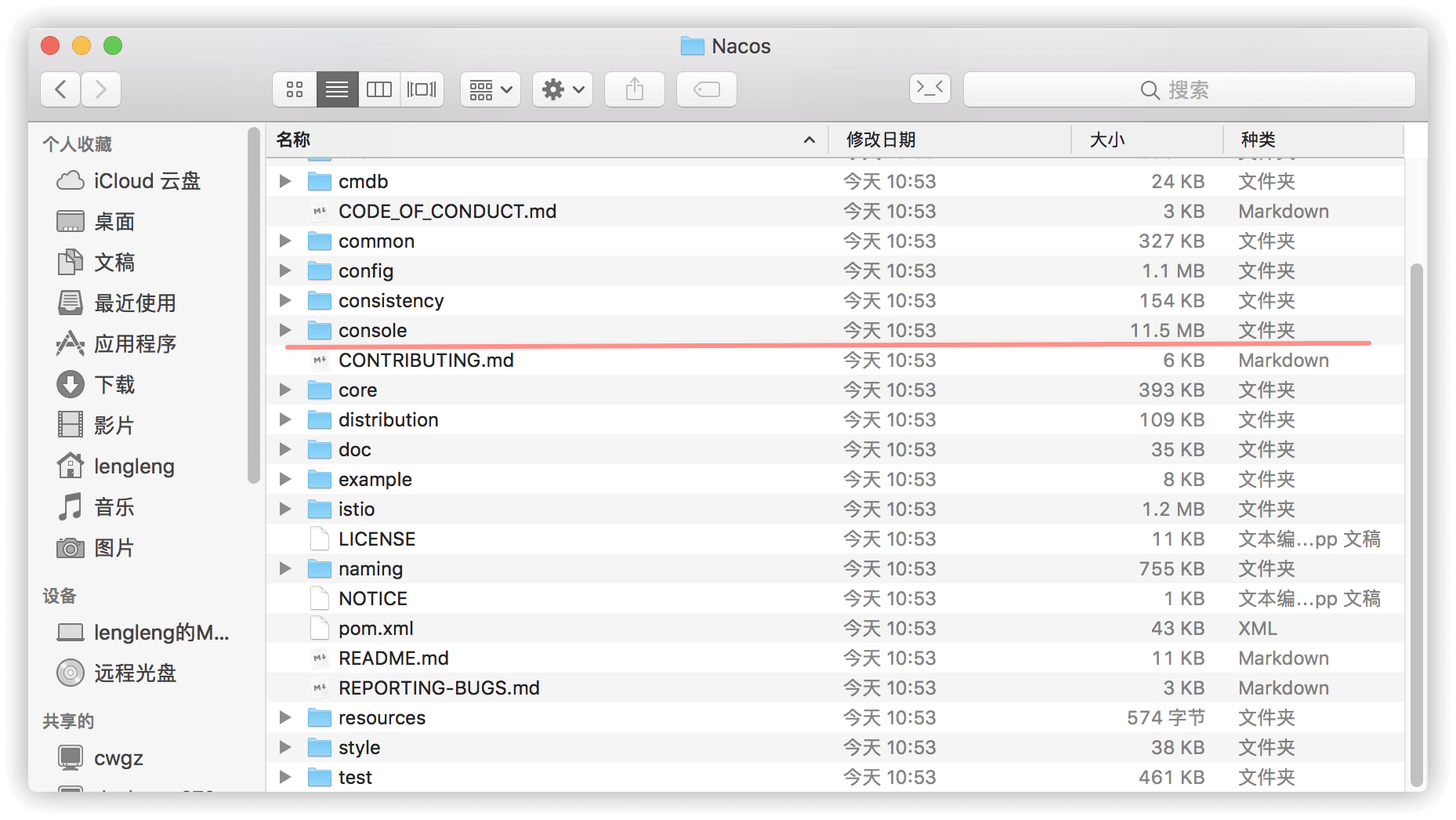This screenshot has width=1456, height=820.
Task: Expand the naming folder
Action: tap(285, 568)
